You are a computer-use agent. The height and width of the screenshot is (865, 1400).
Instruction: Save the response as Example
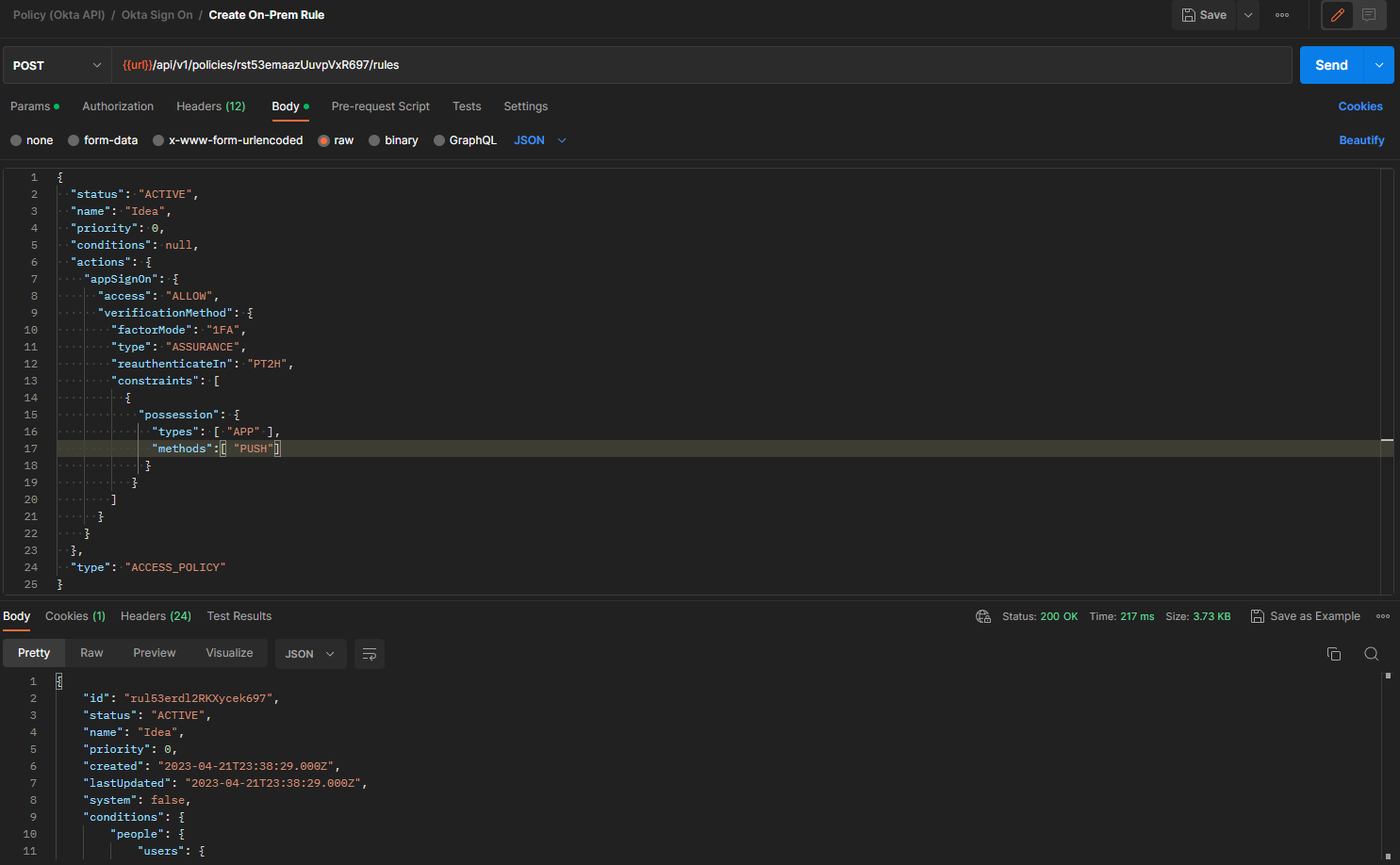(x=1306, y=616)
